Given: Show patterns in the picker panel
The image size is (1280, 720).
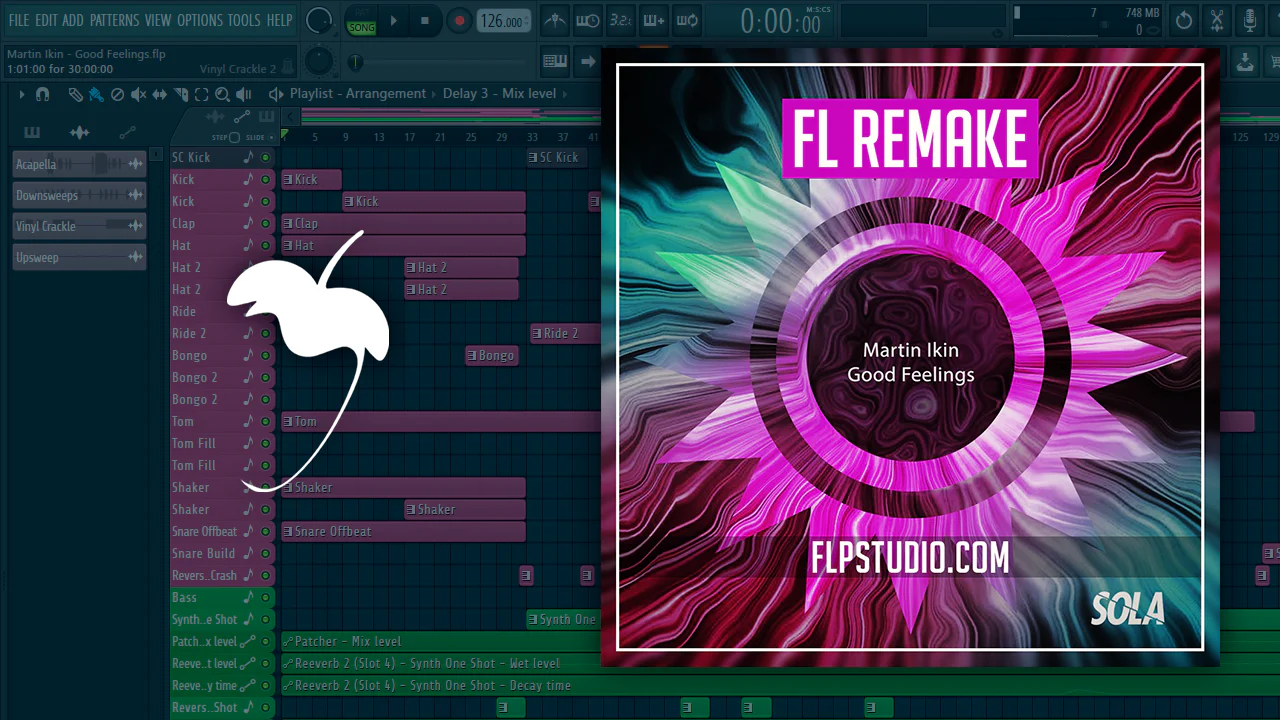Looking at the screenshot, I should point(32,132).
